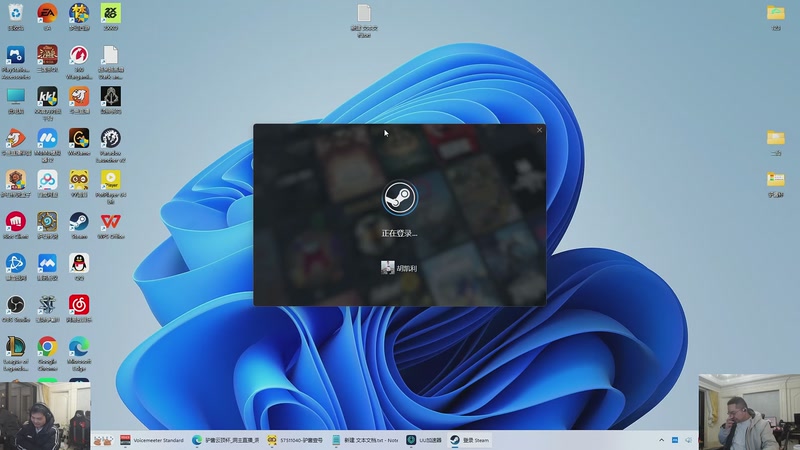Open the red NetEase Cloud Music icon
Image resolution: width=800 pixels, height=450 pixels.
click(79, 305)
